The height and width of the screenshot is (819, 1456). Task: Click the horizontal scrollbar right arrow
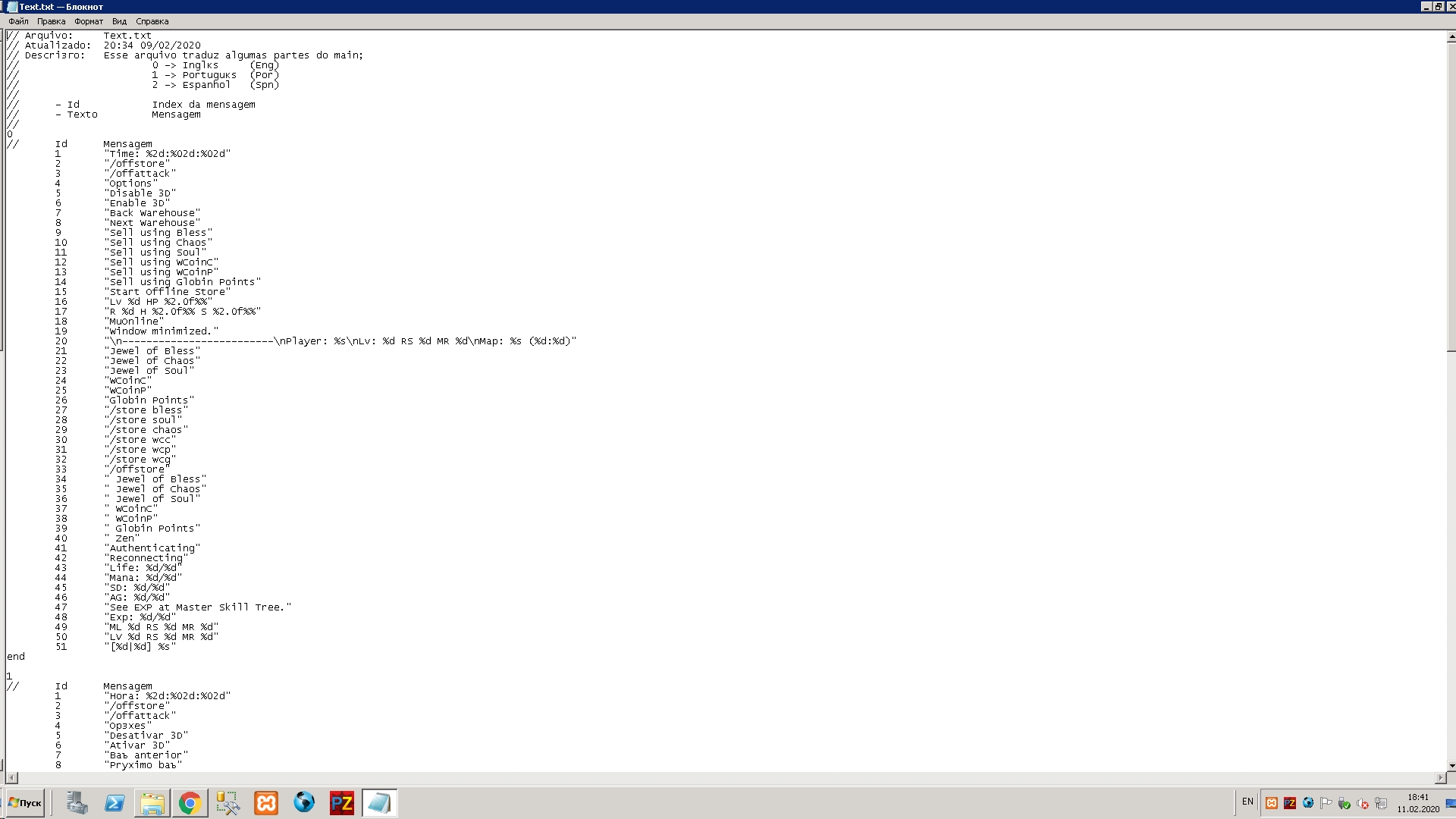1439,778
